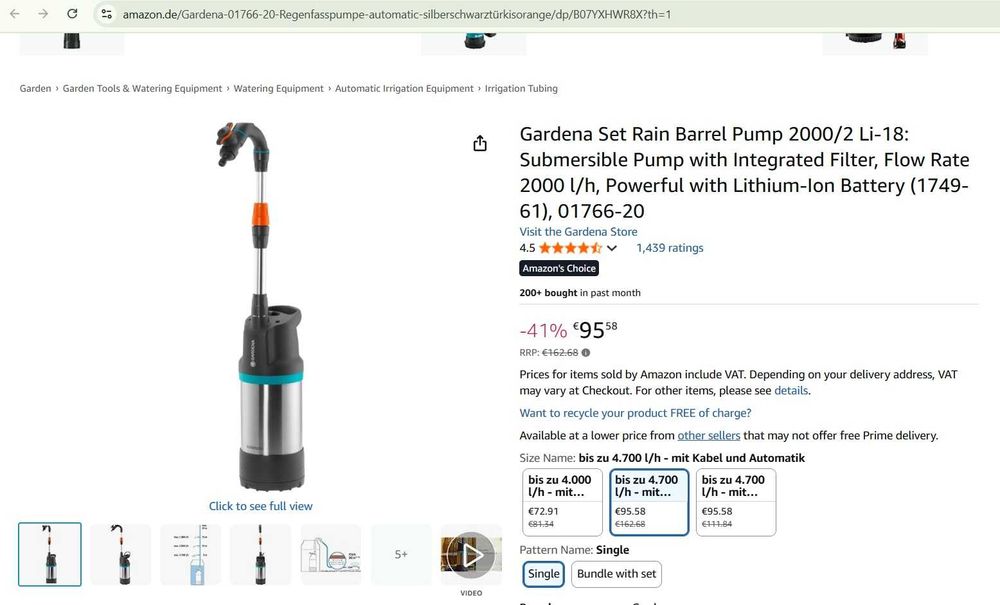Screen dimensions: 1000x605
Task: Click the browser address bar URL
Action: (397, 14)
